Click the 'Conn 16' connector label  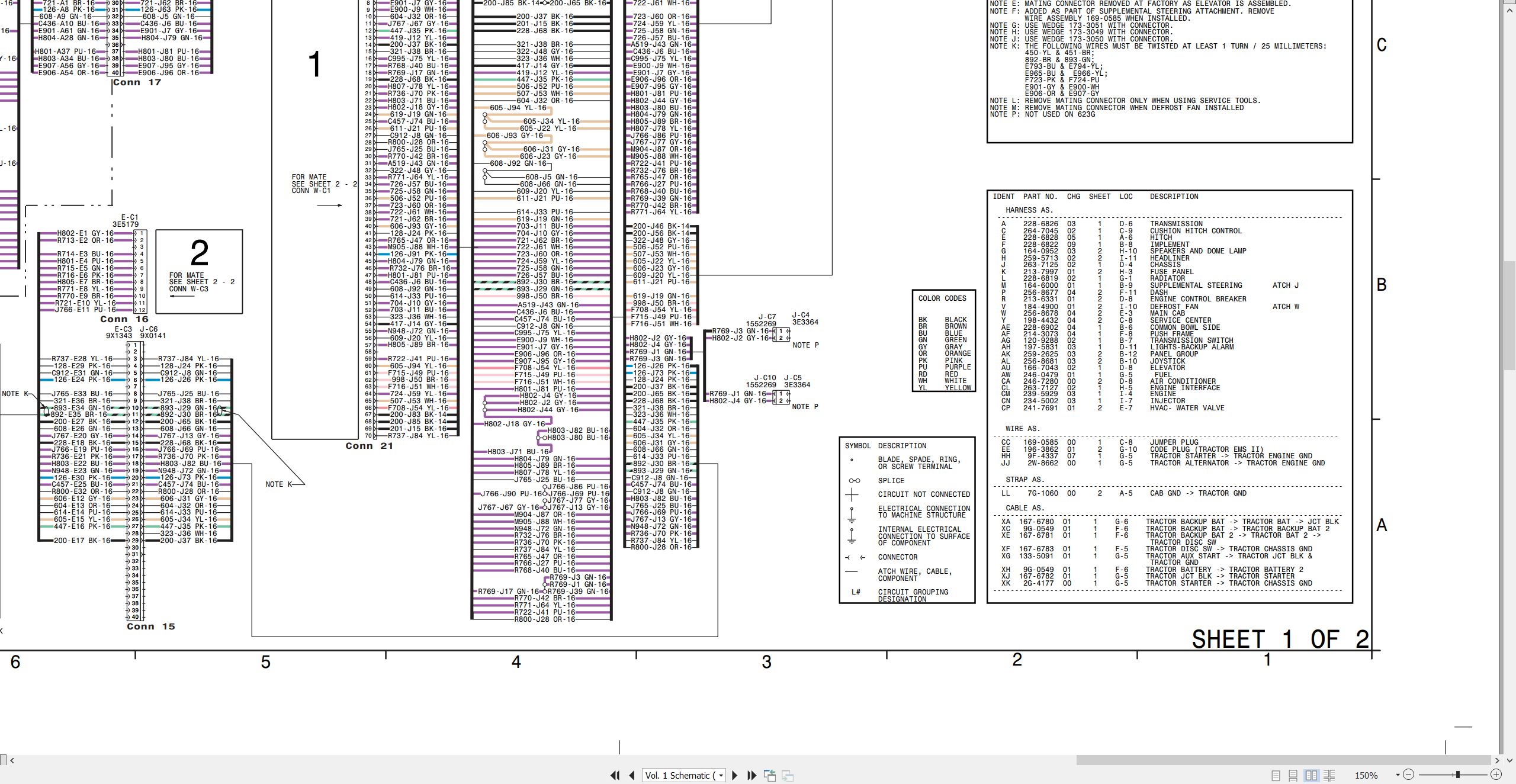(124, 319)
